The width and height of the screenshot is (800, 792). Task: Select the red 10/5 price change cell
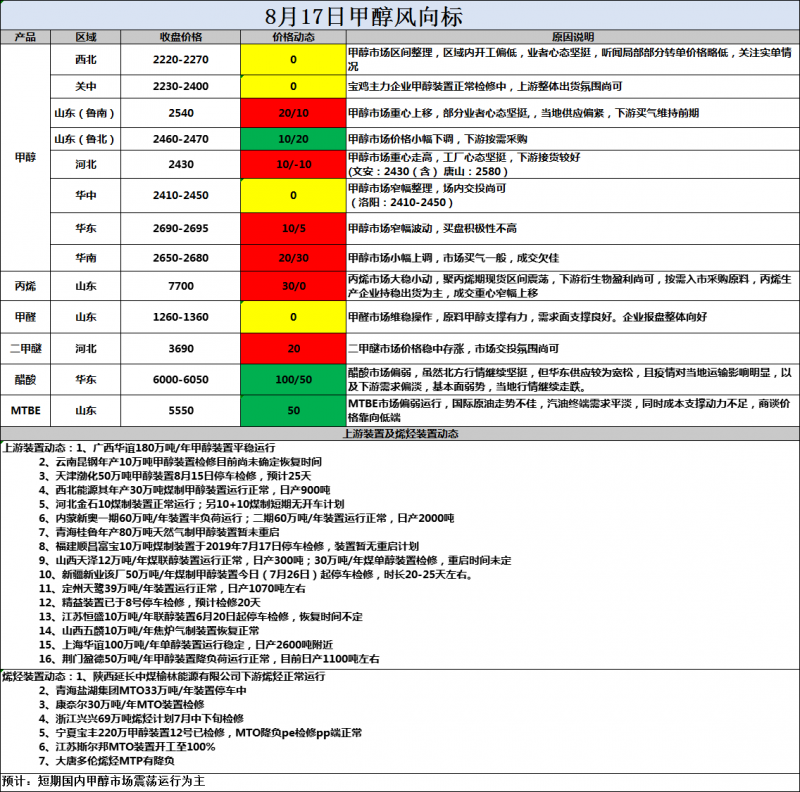coord(293,229)
